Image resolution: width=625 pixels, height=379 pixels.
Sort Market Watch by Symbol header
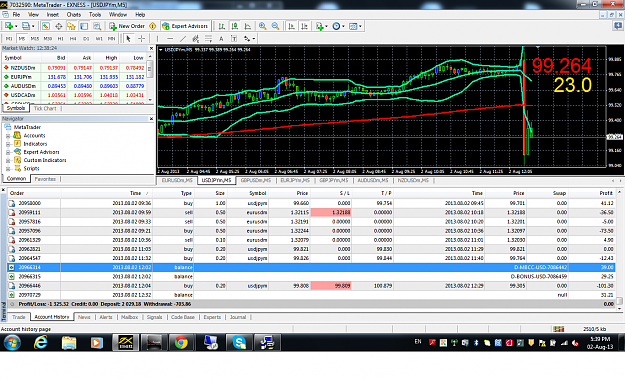pyautogui.click(x=13, y=58)
